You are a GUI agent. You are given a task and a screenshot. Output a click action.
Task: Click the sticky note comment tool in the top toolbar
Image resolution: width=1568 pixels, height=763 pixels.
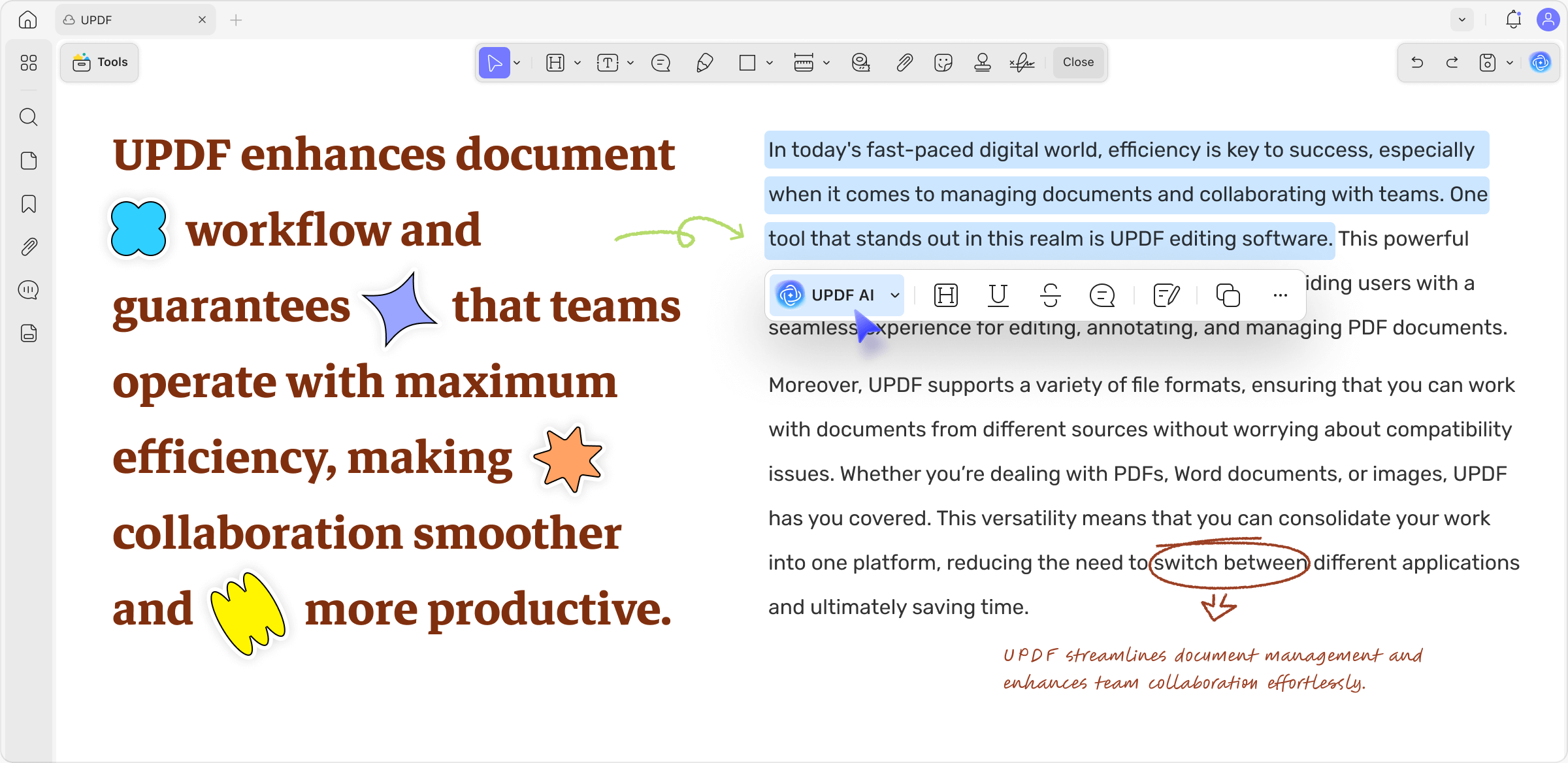point(661,63)
